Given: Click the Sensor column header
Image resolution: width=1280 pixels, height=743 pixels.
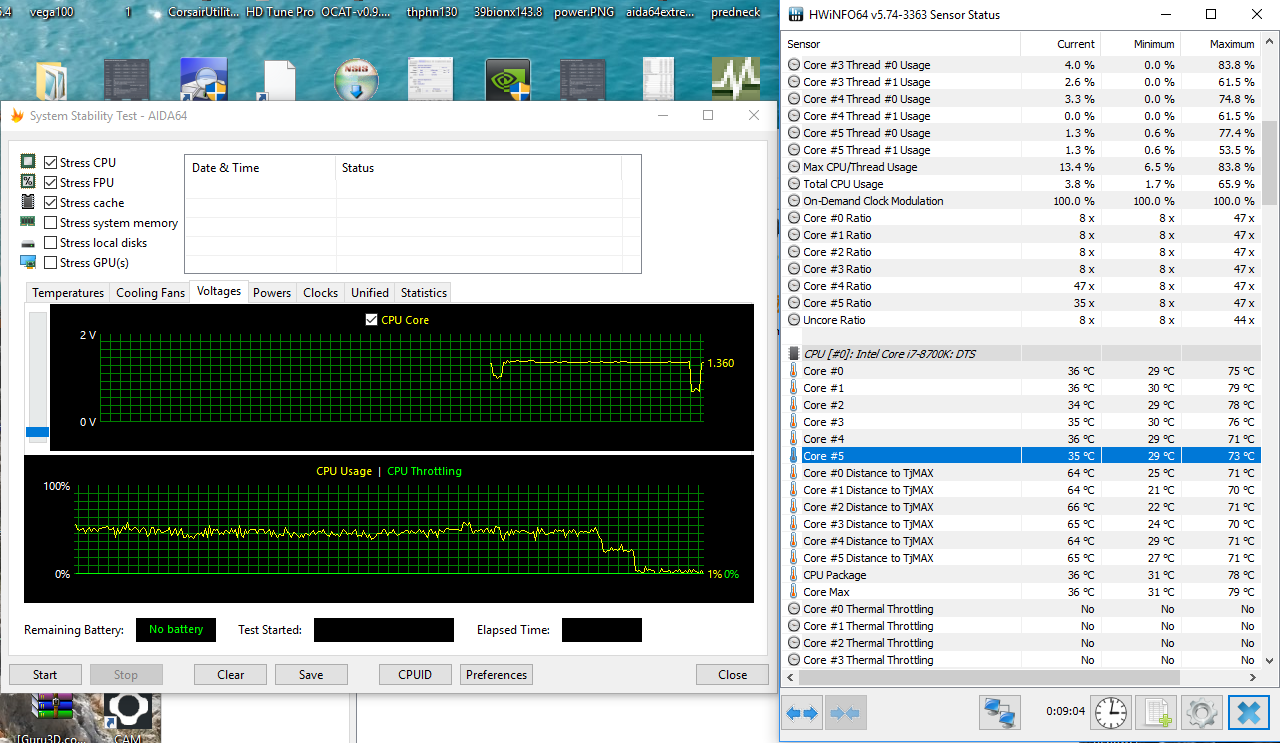Looking at the screenshot, I should [900, 44].
